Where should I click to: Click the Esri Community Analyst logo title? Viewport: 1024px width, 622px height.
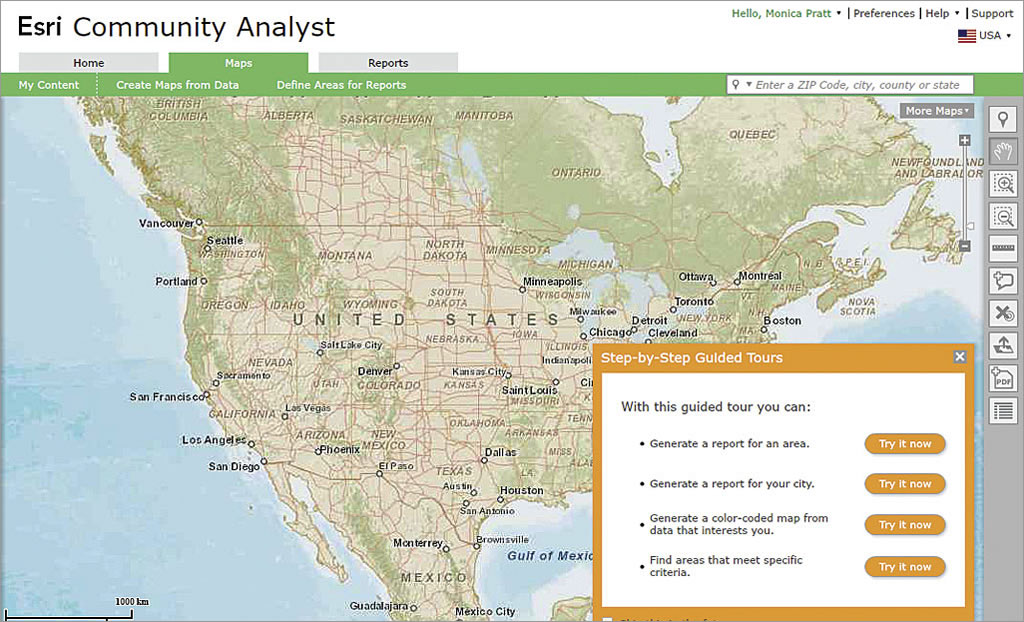click(x=176, y=27)
